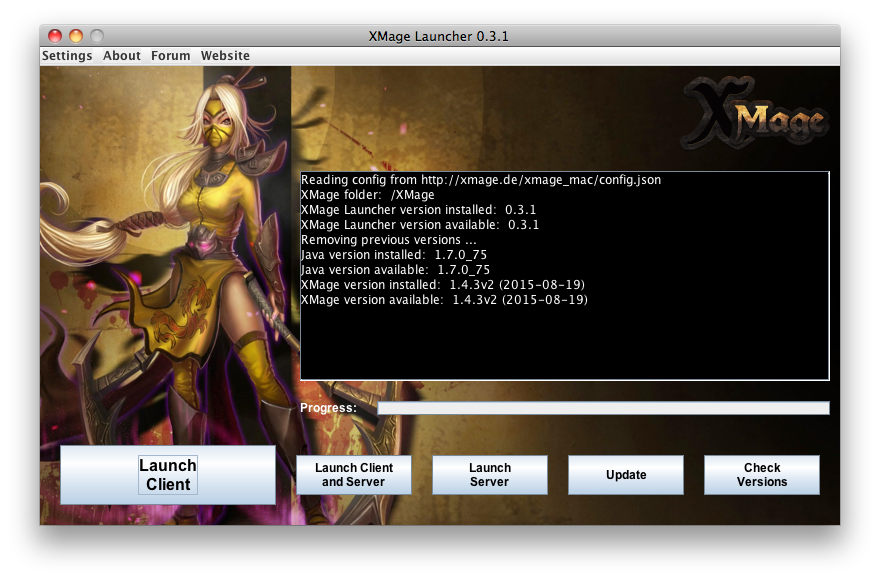
Task: Click 'XMage Launcher version available: 0.3.1' line
Action: click(x=420, y=225)
